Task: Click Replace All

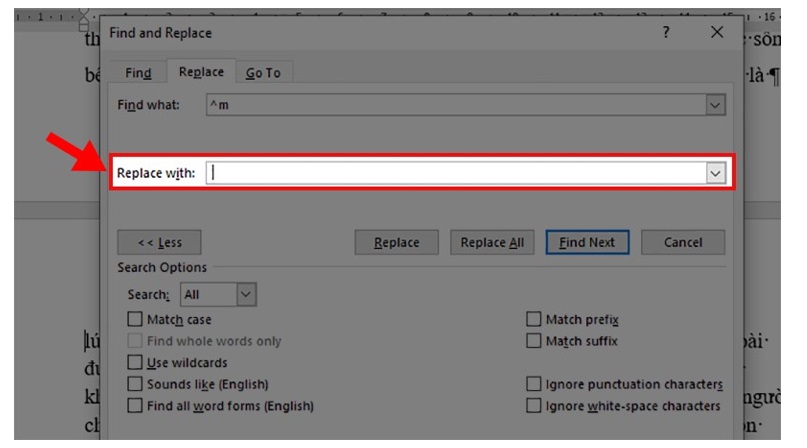Action: tap(492, 243)
